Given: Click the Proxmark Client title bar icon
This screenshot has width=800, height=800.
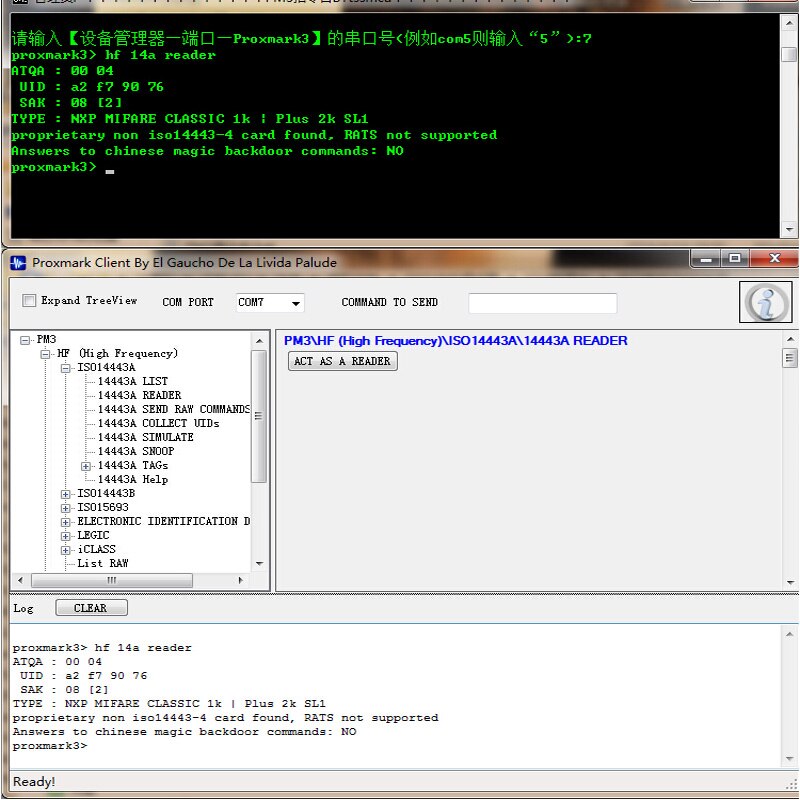Looking at the screenshot, I should 18,263.
